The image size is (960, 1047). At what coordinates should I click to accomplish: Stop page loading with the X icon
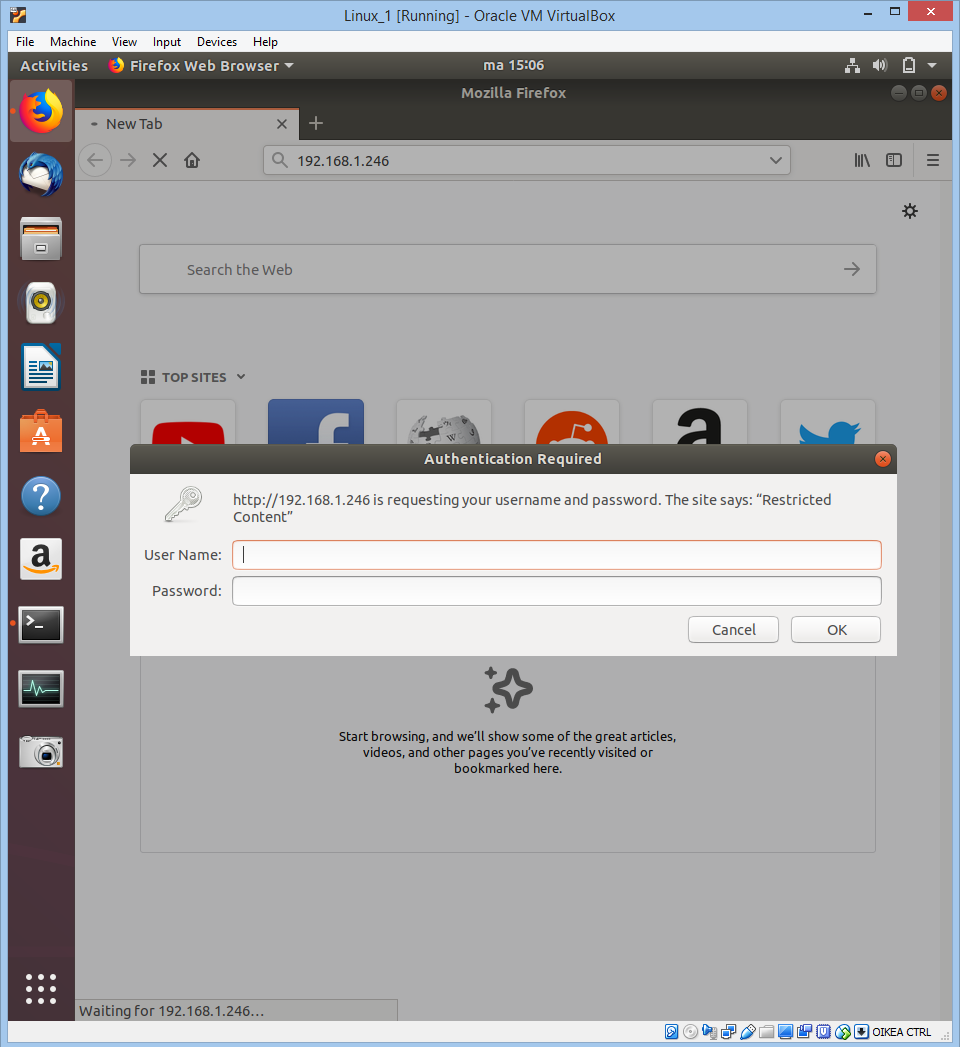(x=160, y=160)
